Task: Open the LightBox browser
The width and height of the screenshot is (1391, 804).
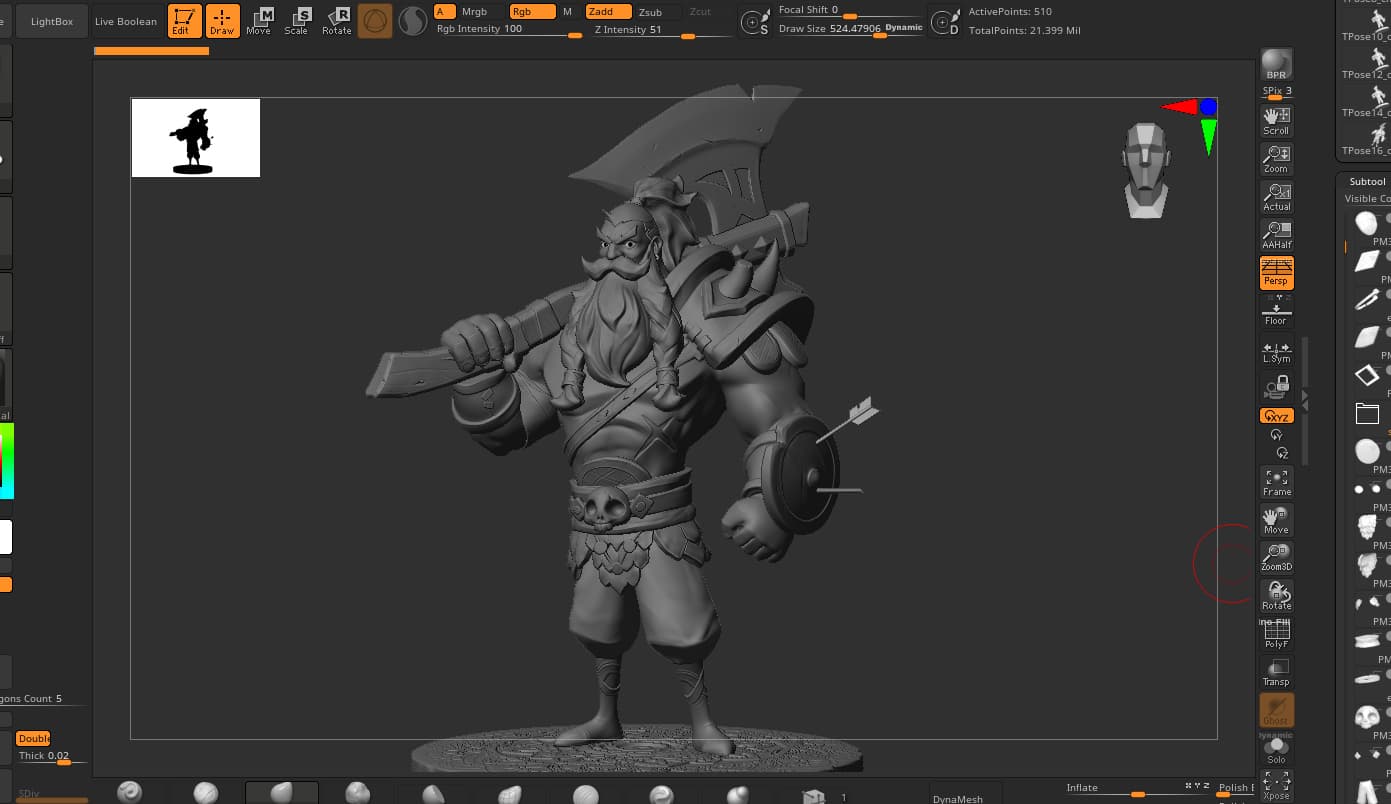Action: [52, 21]
